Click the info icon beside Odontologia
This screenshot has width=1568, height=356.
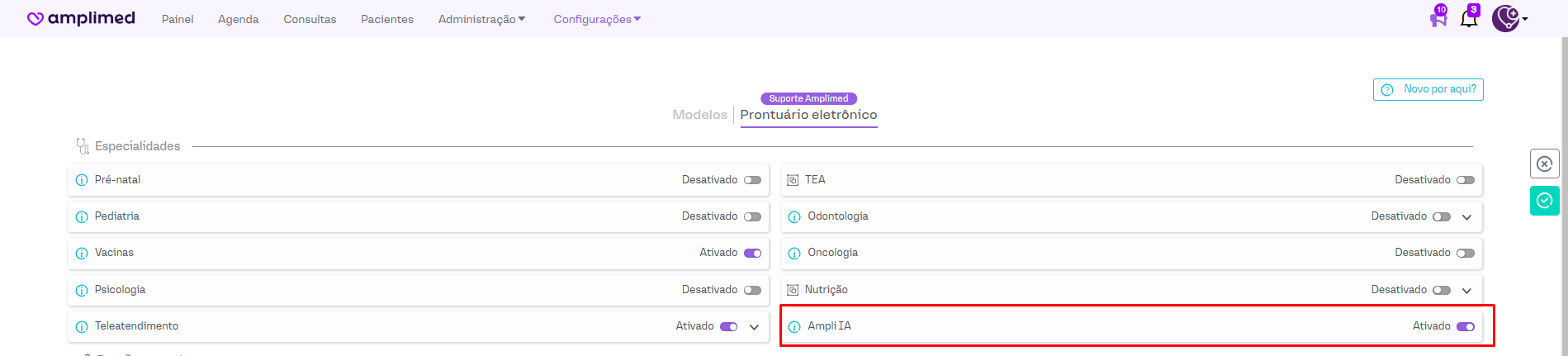pos(794,216)
